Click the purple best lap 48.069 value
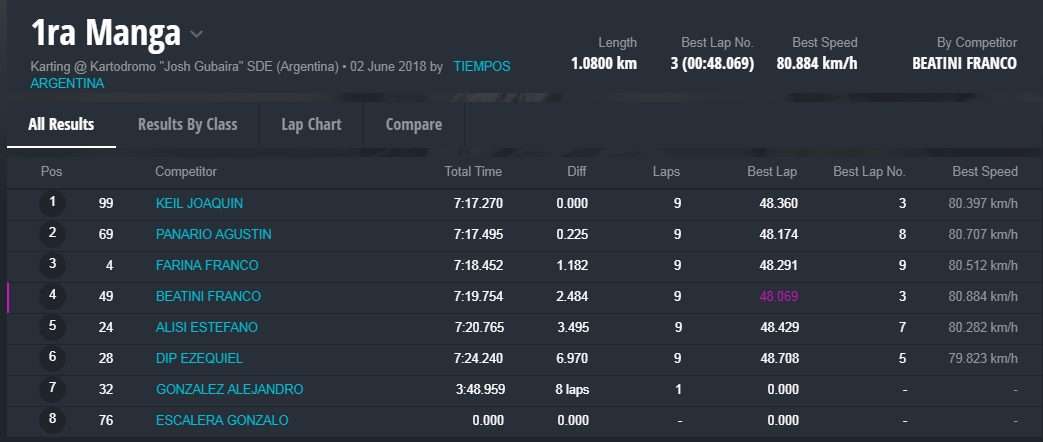 pyautogui.click(x=778, y=296)
